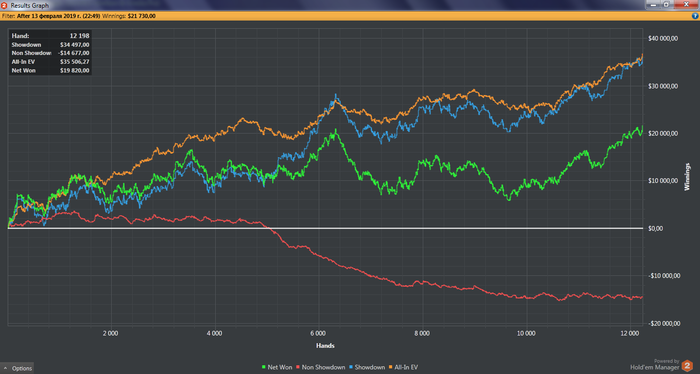Viewport: 700px width, 374px height.
Task: Minimize the Results Graph window
Action: 653,4
